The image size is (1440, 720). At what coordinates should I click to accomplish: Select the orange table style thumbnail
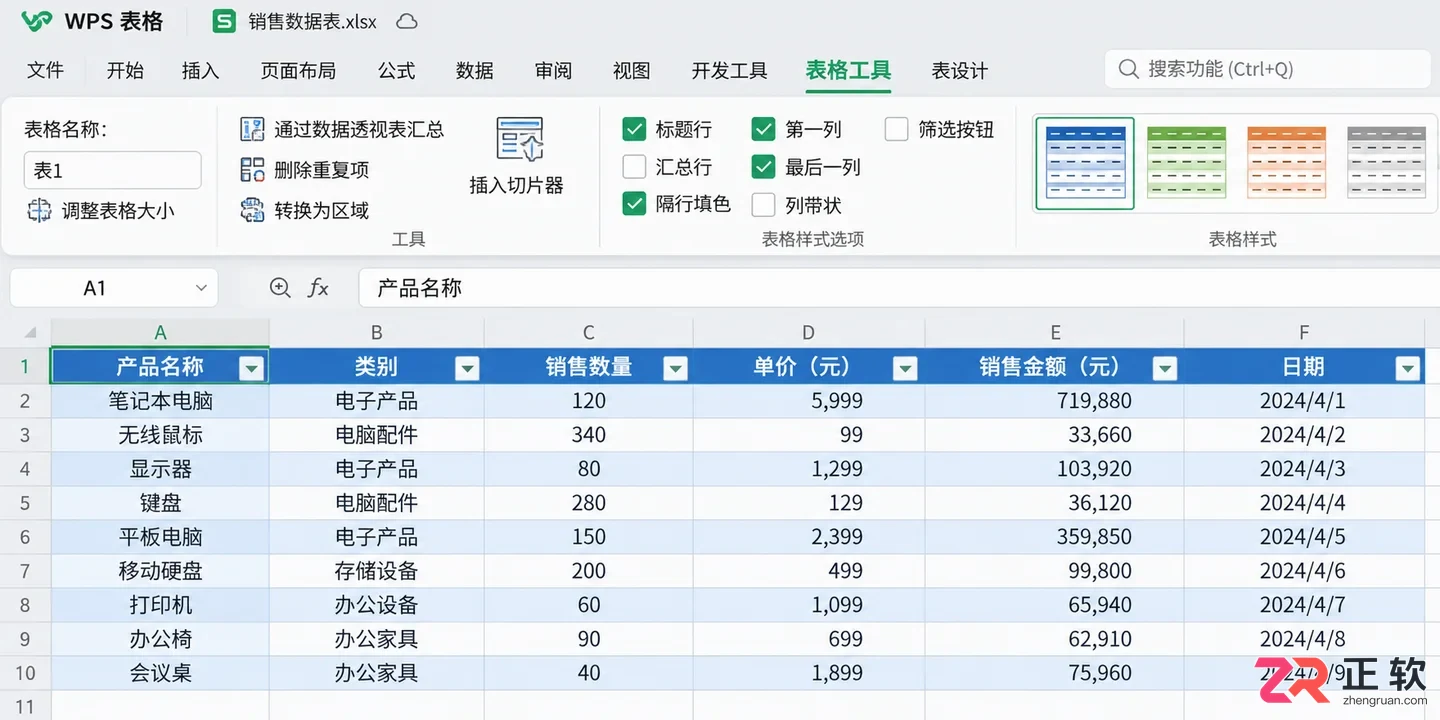click(x=1286, y=162)
